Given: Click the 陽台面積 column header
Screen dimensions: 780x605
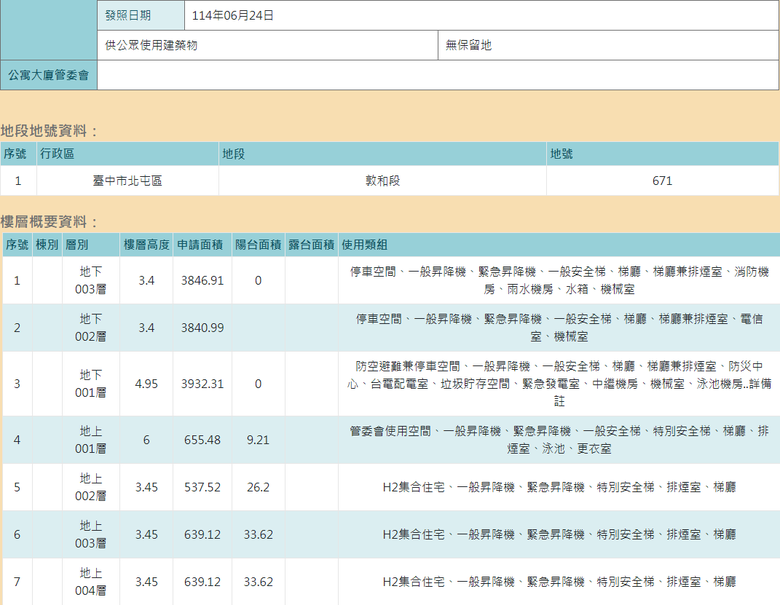Looking at the screenshot, I should pyautogui.click(x=258, y=245).
